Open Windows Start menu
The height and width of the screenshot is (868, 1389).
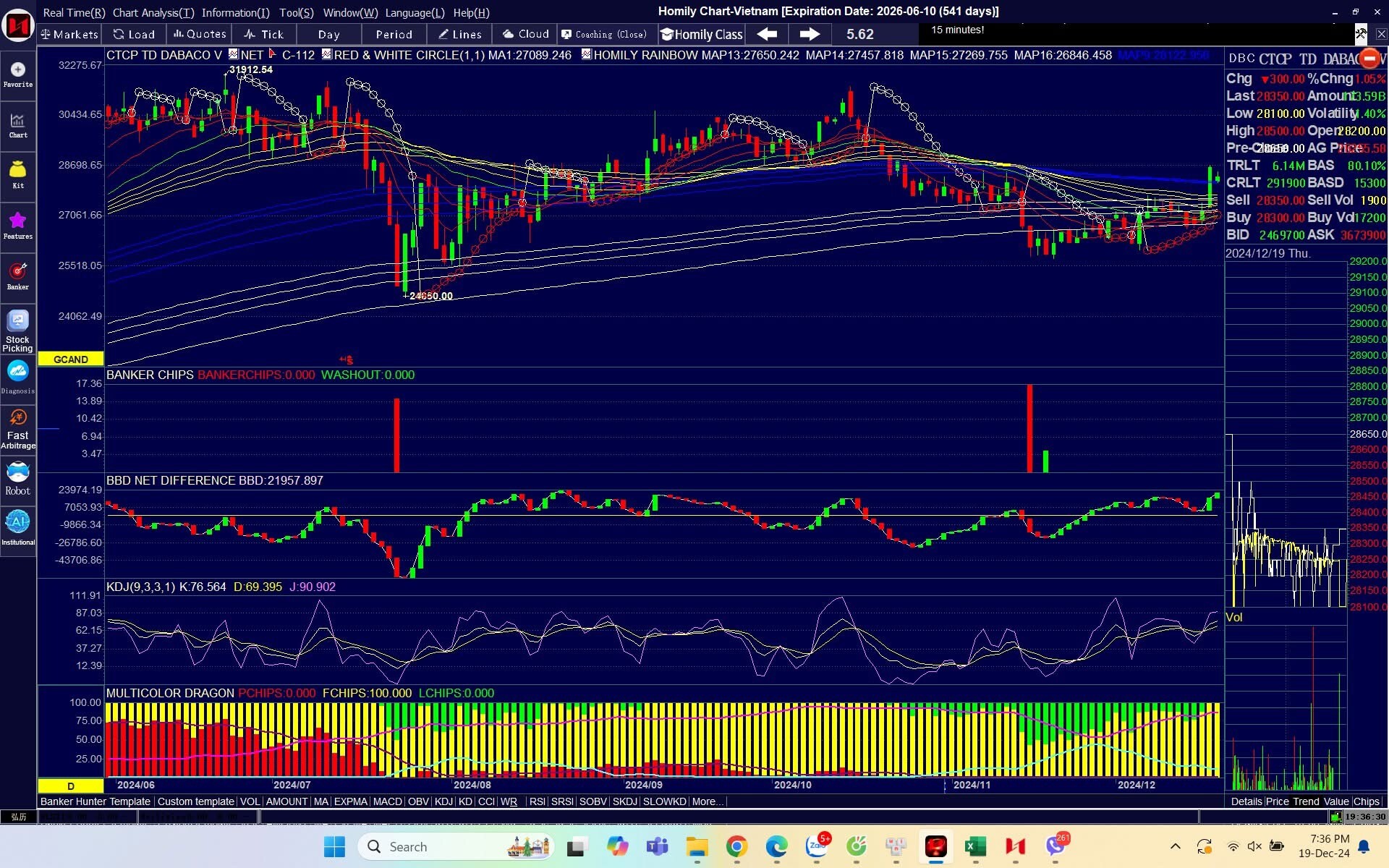pyautogui.click(x=334, y=846)
